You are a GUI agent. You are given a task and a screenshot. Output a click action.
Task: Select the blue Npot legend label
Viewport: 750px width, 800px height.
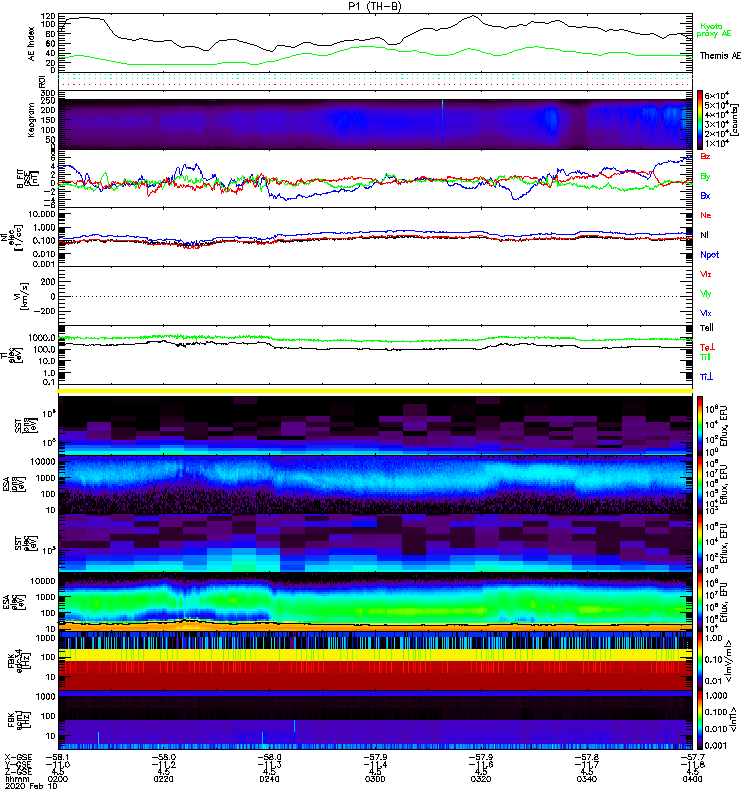click(709, 255)
